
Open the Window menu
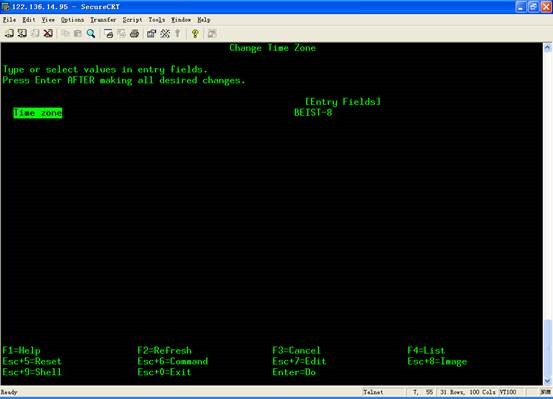181,20
